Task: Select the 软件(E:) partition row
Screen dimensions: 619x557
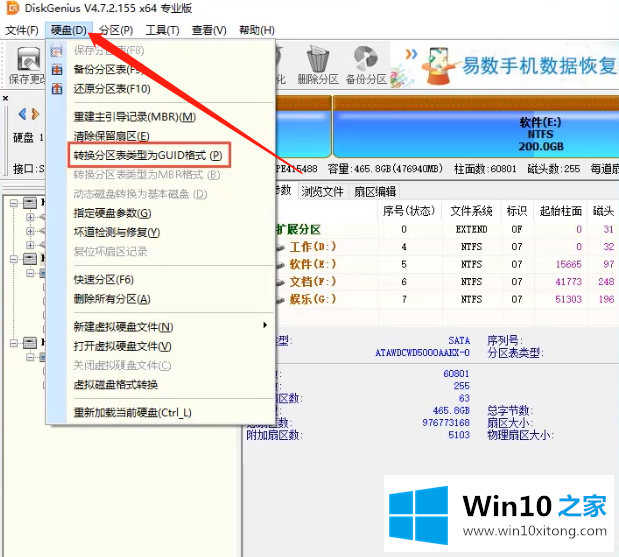Action: coord(447,264)
